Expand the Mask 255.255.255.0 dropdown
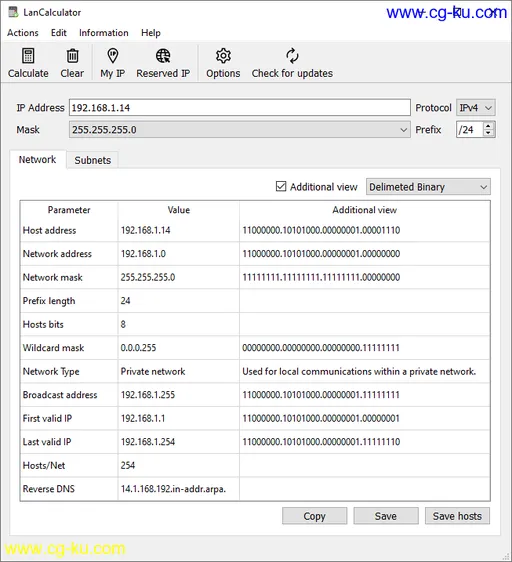This screenshot has width=512, height=562. pos(240,130)
